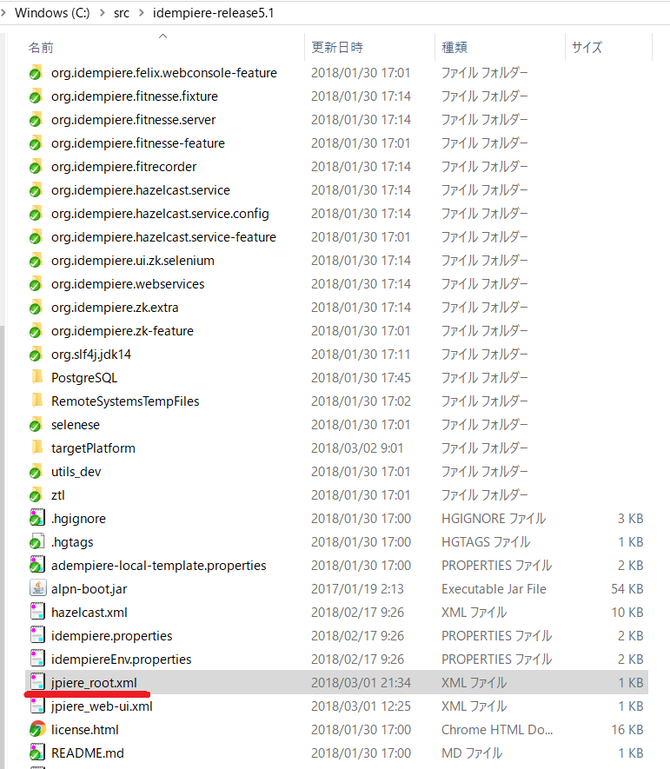Viewport: 670px width, 769px height.
Task: Click the Executable Jar File type cell
Action: [x=494, y=589]
